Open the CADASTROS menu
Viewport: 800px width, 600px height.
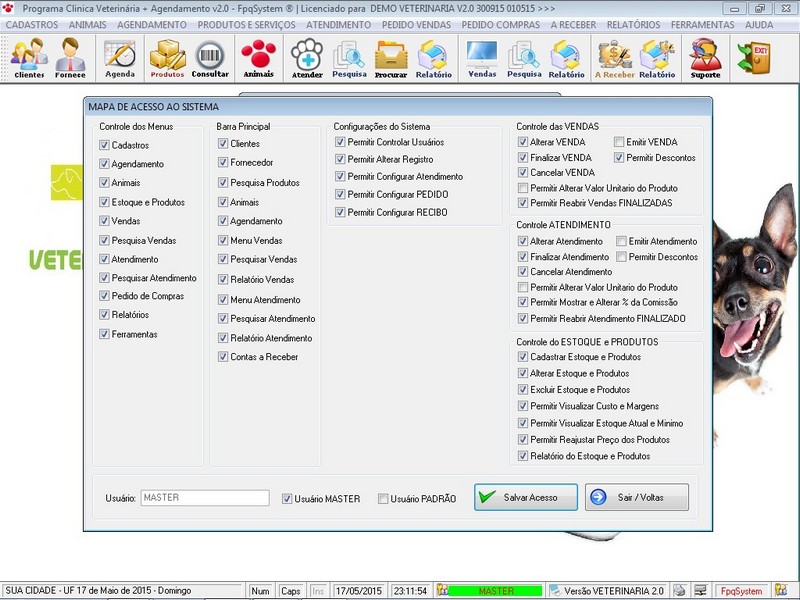(x=32, y=24)
